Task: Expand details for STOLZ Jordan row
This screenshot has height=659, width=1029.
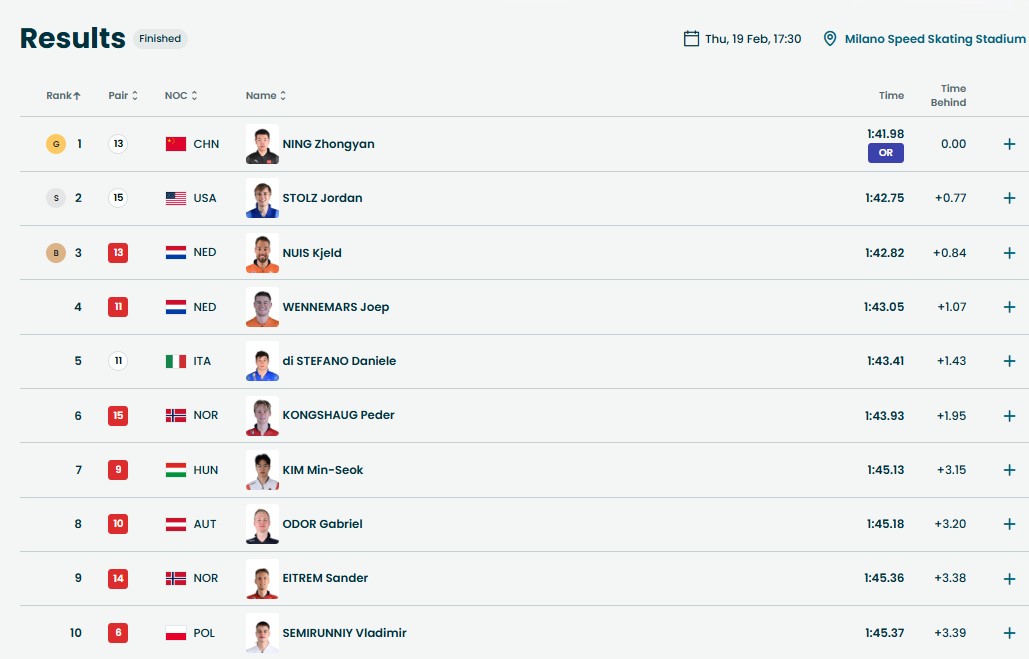Action: pyautogui.click(x=1009, y=198)
